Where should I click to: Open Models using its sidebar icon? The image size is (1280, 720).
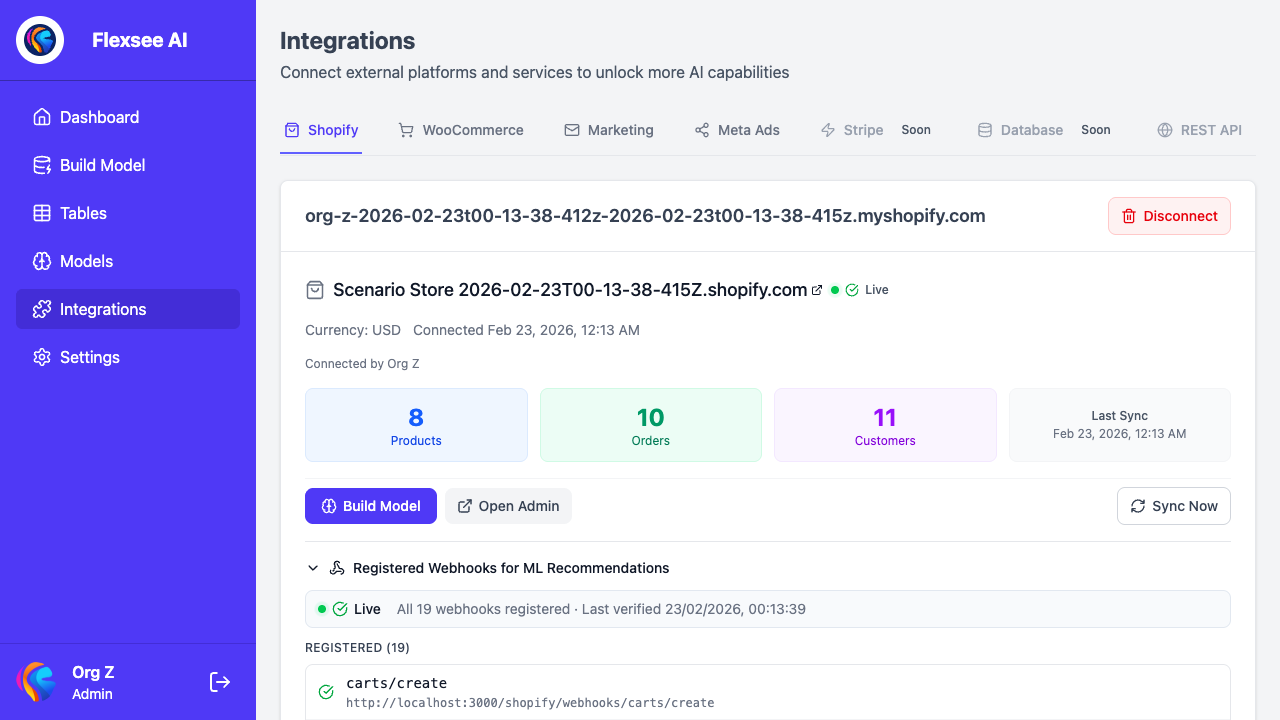[x=41, y=261]
